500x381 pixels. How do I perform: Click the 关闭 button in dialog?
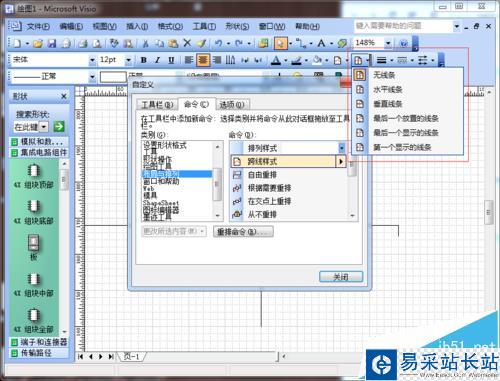point(341,277)
